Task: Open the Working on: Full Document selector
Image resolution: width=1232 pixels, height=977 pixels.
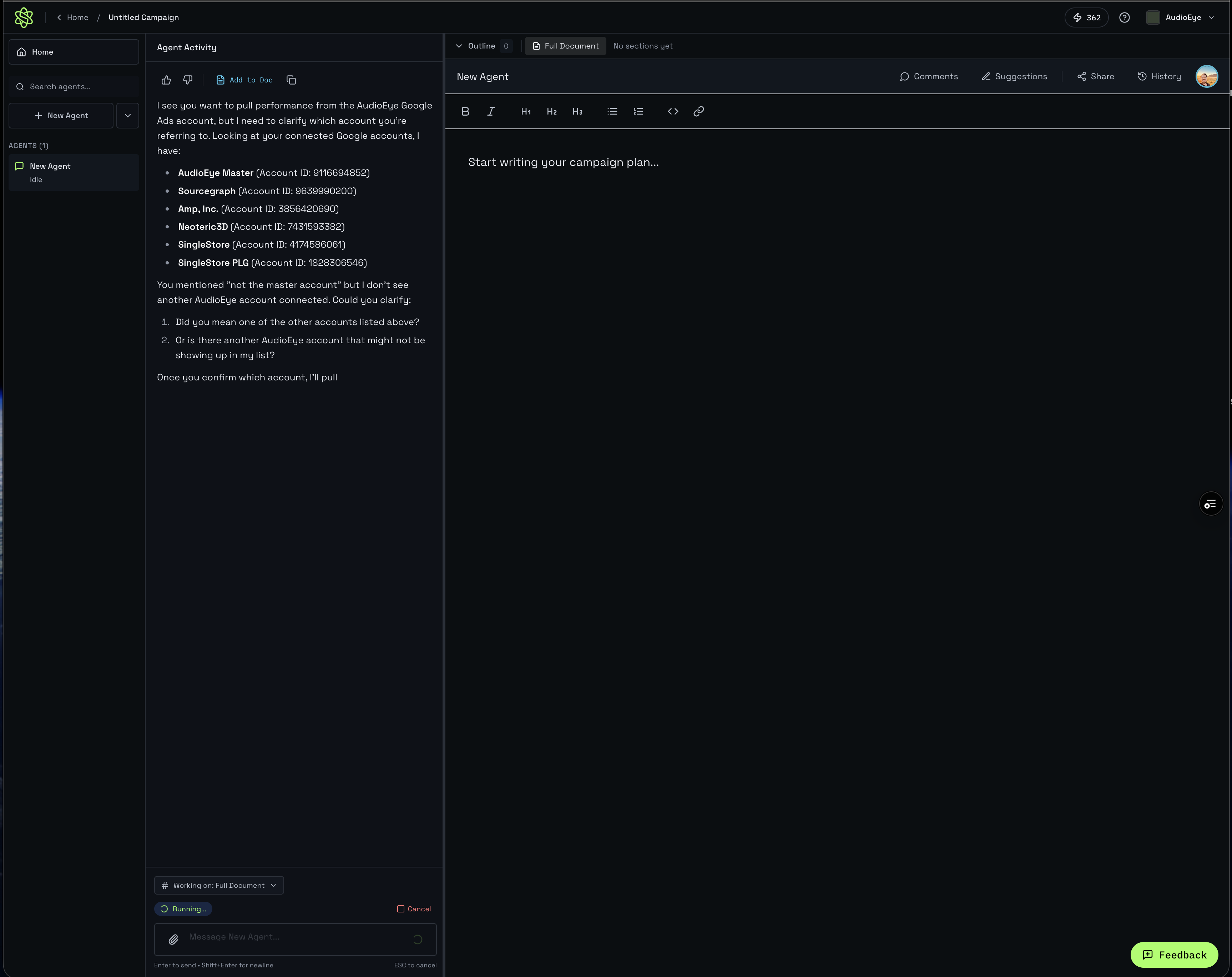Action: (x=219, y=885)
